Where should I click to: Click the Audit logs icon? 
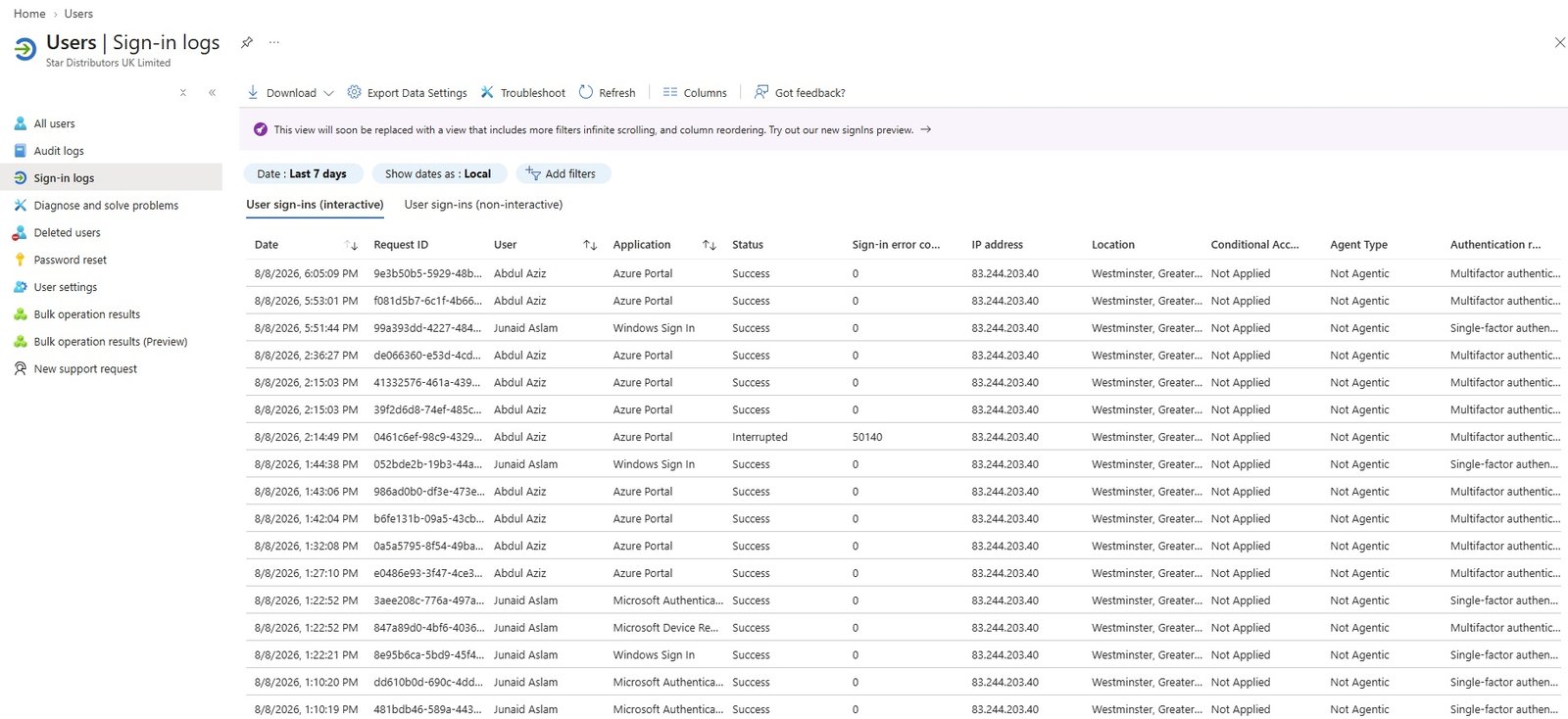[20, 151]
